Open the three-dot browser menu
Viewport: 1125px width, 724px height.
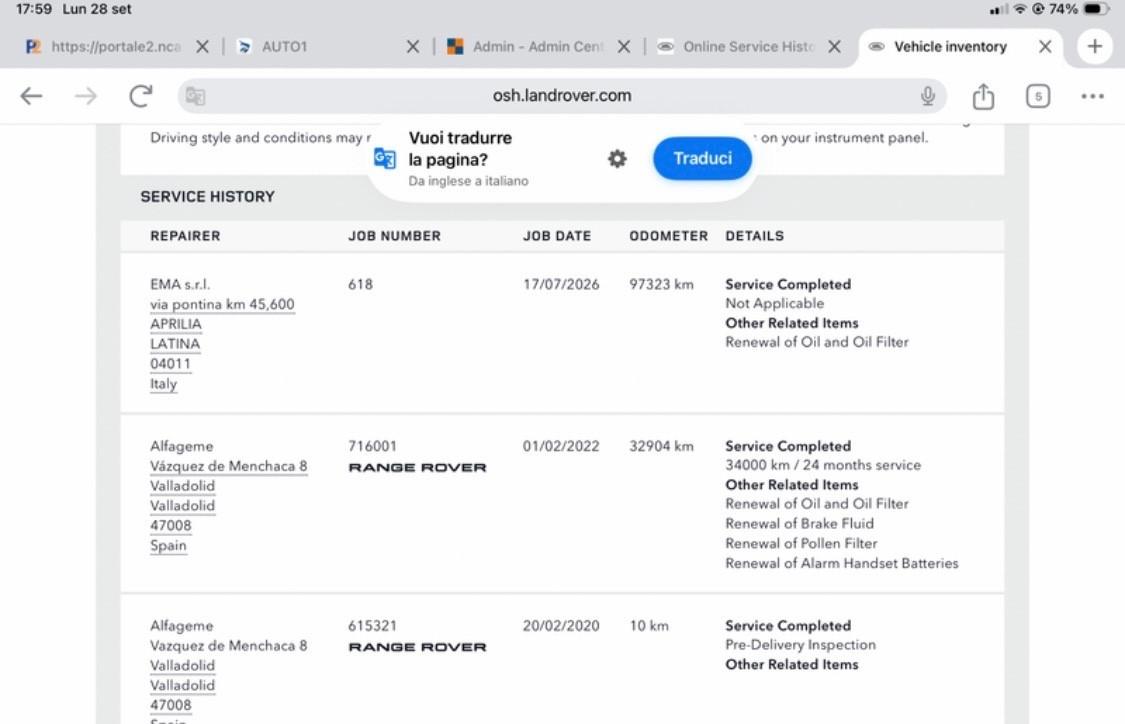coord(1092,96)
